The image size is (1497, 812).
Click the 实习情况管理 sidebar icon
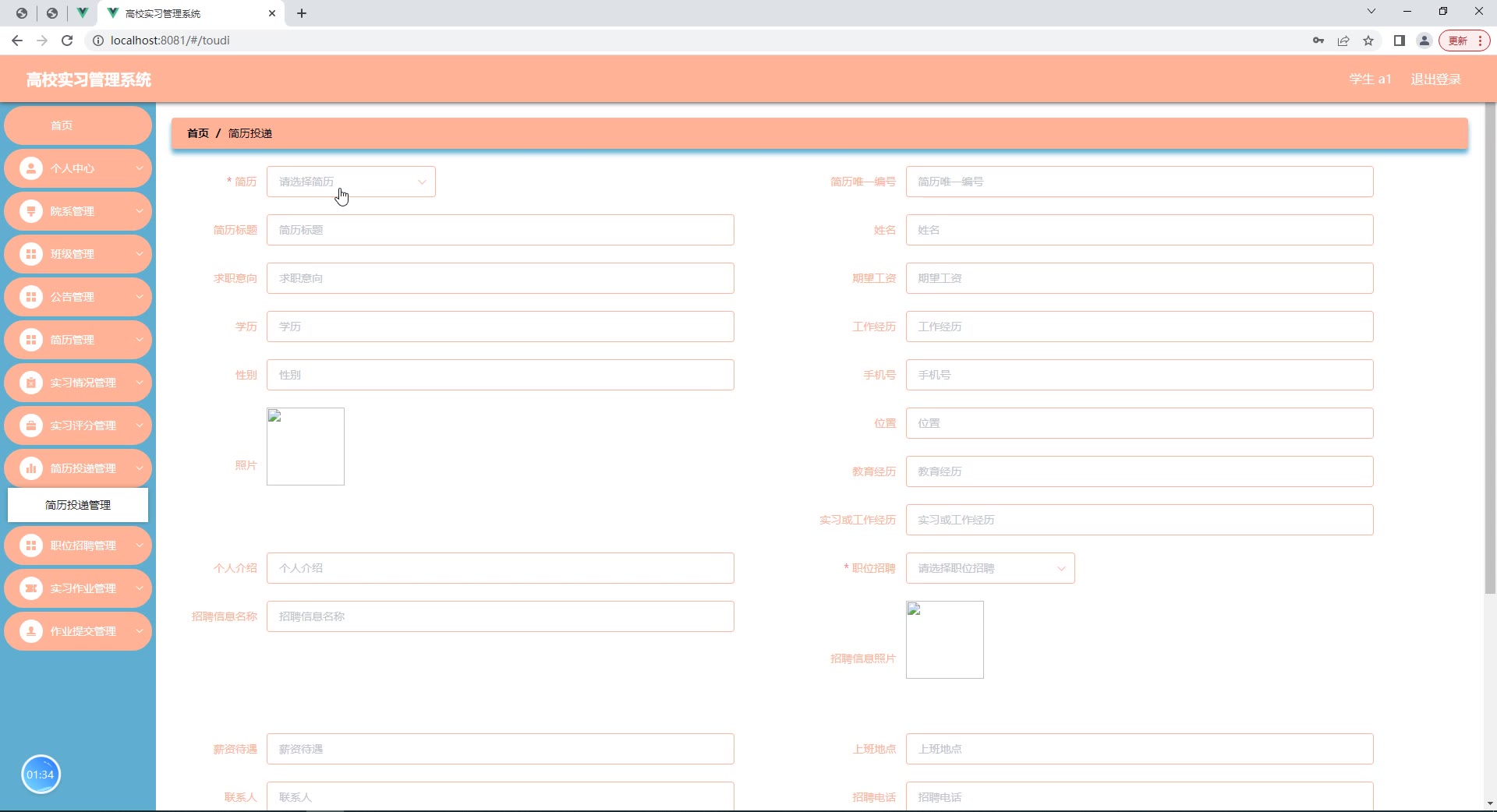31,383
